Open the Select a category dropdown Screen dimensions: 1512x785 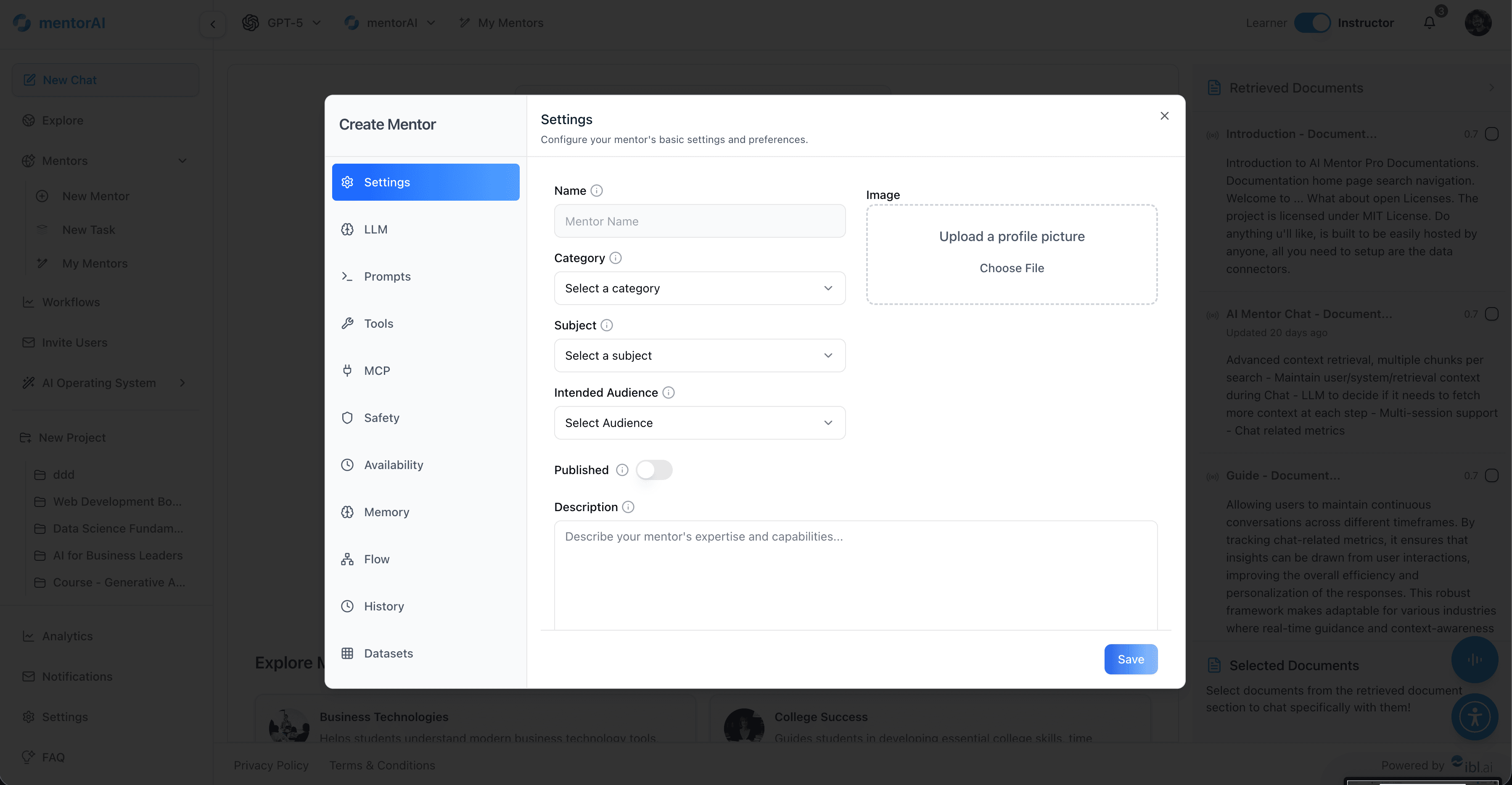pyautogui.click(x=699, y=288)
